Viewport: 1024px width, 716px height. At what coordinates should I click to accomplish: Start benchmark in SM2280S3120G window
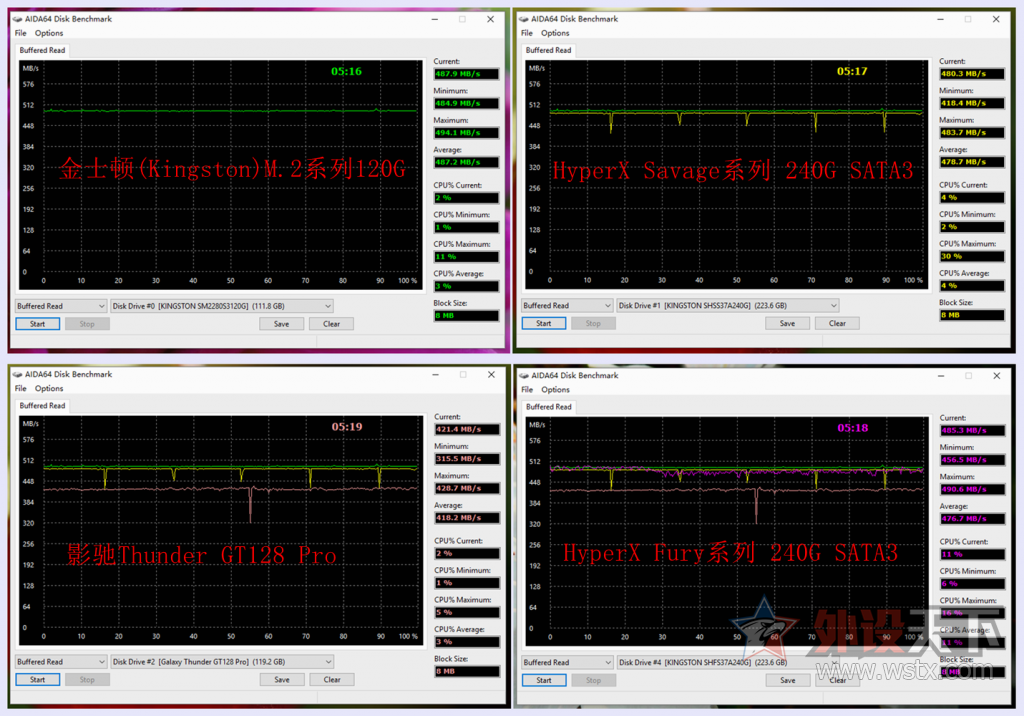(38, 324)
